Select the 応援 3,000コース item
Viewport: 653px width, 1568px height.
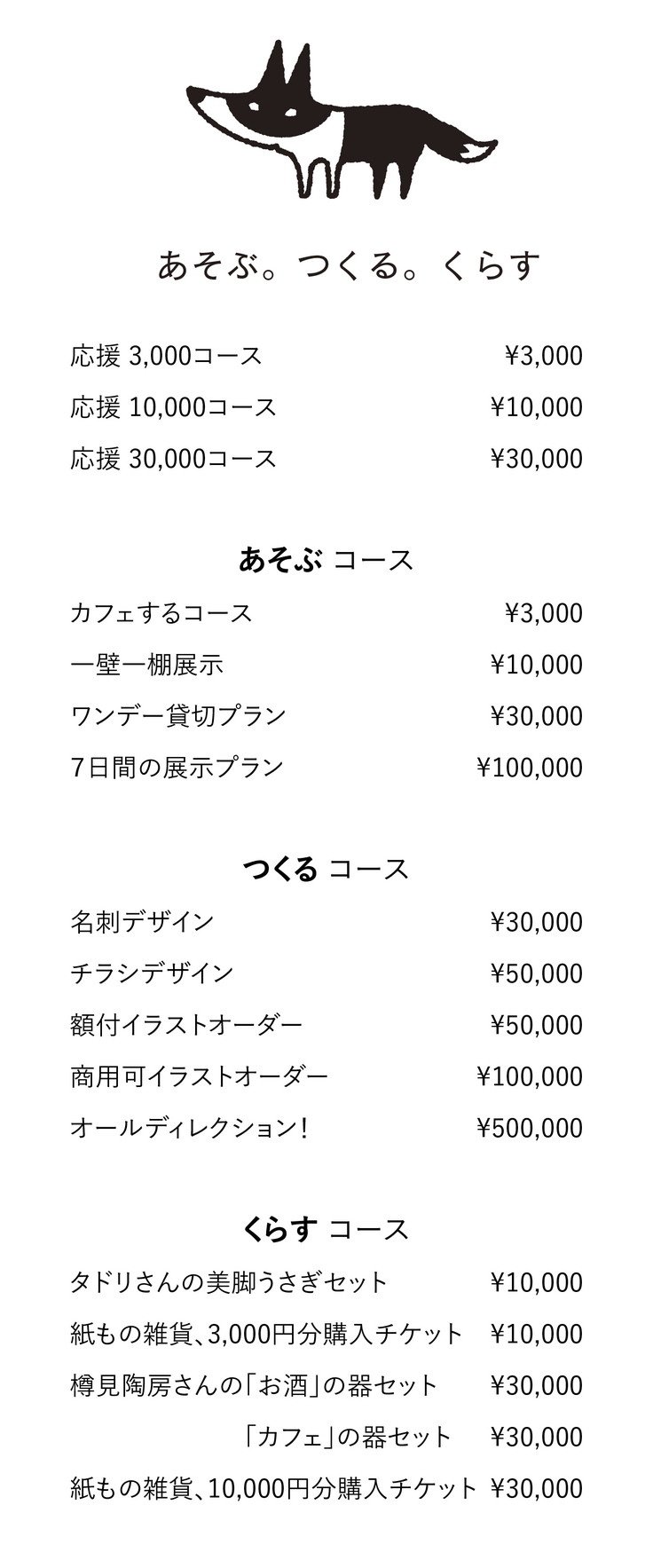(167, 356)
